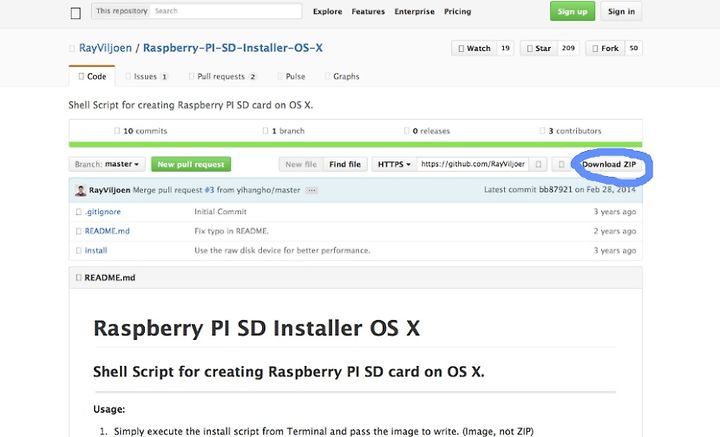Image resolution: width=720 pixels, height=437 pixels.
Task: Click the green Sign up button
Action: point(572,11)
